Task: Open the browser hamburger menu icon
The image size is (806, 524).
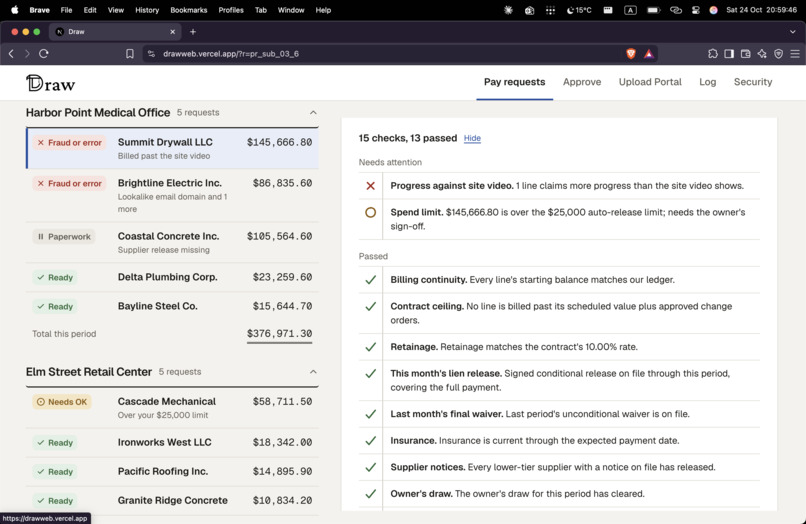Action: tap(795, 53)
